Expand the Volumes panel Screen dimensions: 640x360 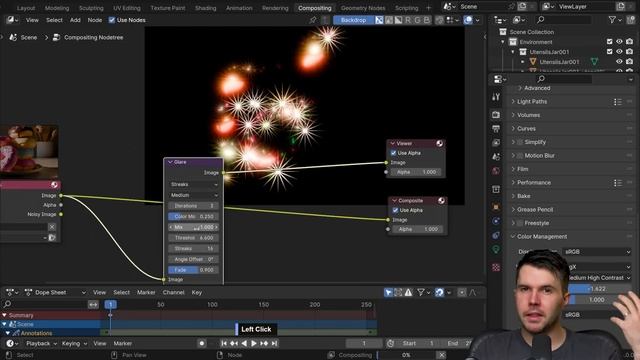coord(529,115)
